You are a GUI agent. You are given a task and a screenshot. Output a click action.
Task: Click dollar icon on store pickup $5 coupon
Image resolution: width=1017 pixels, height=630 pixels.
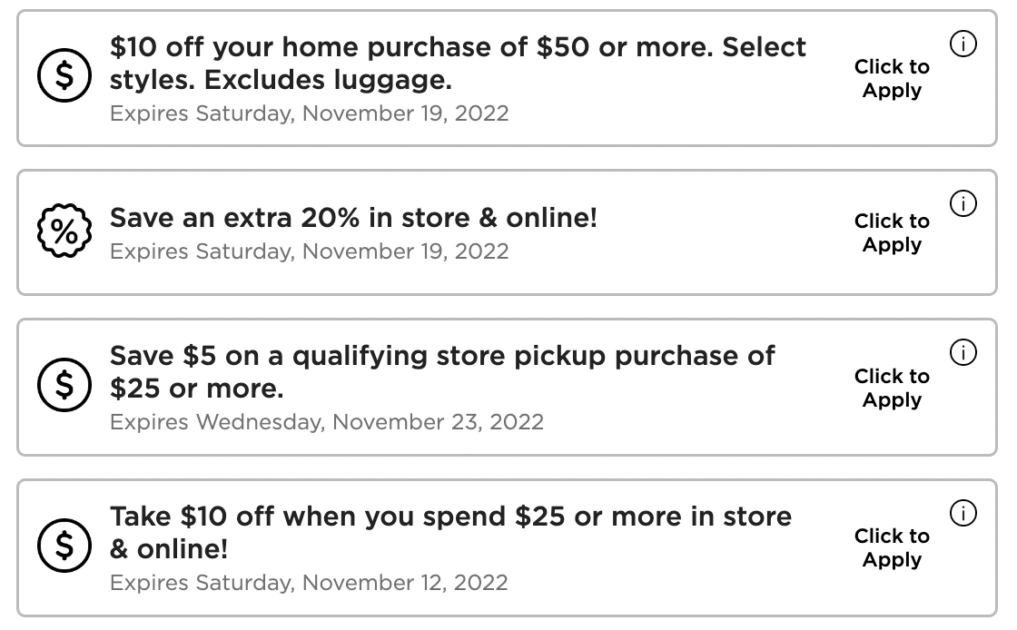tap(64, 386)
